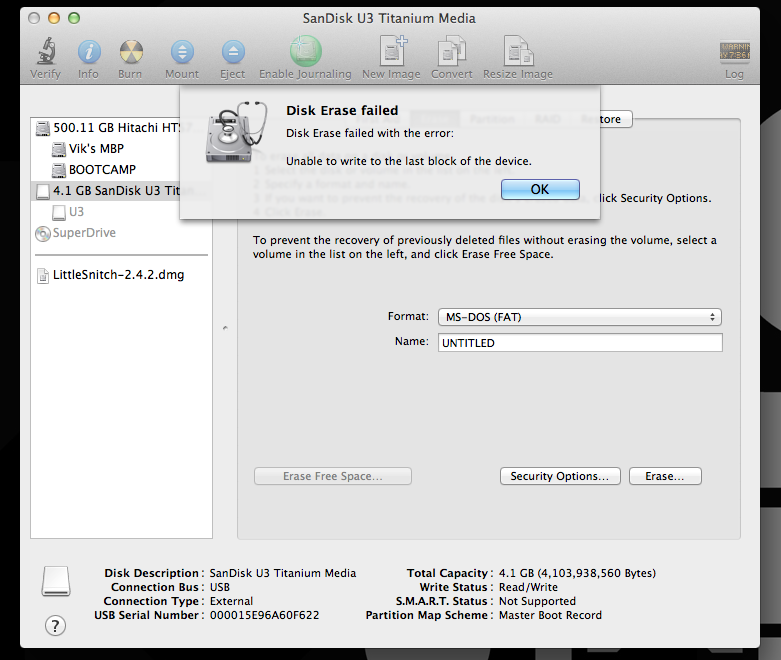Click the Security Options button
The width and height of the screenshot is (781, 660).
pyautogui.click(x=560, y=476)
